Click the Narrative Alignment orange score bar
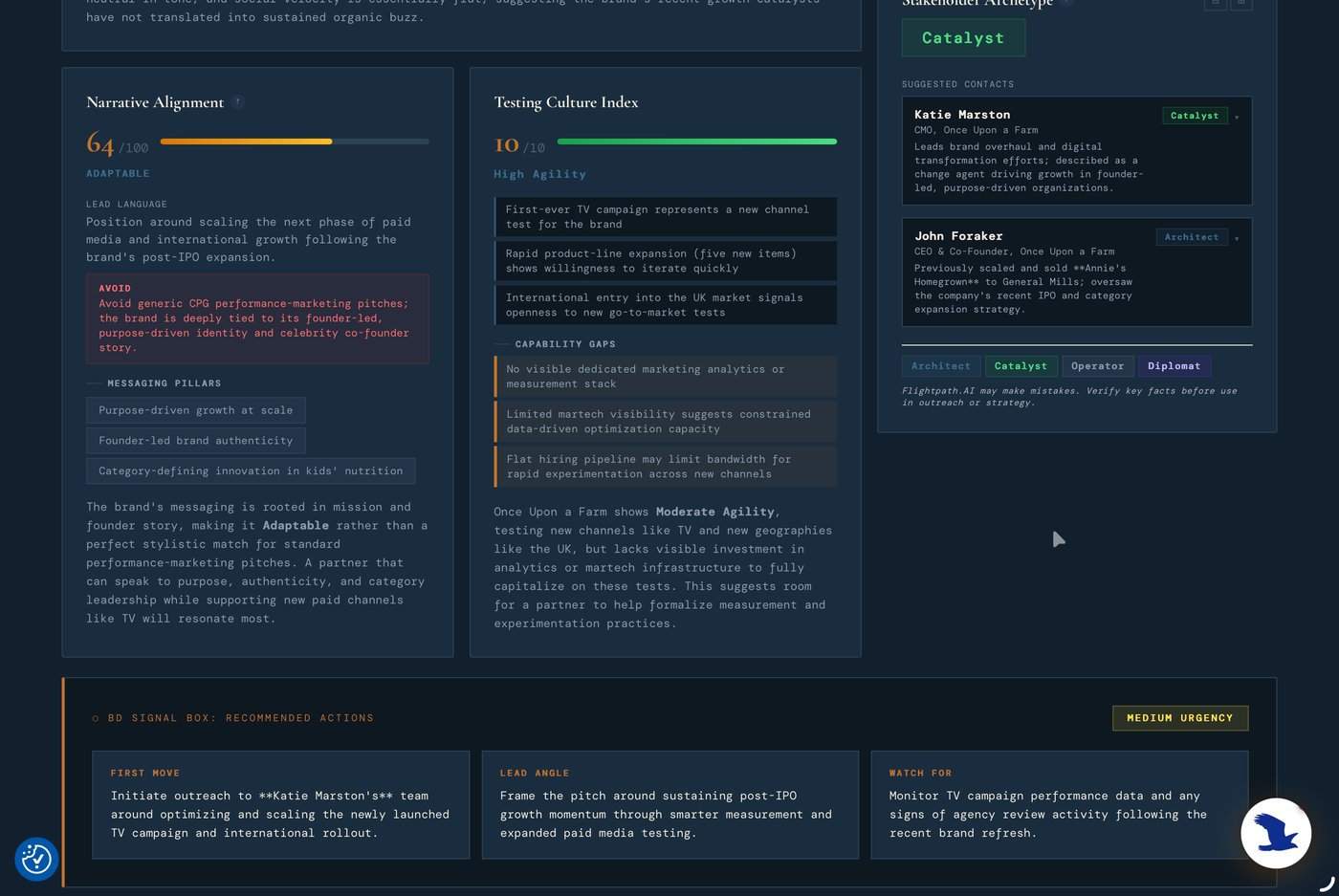 [295, 142]
